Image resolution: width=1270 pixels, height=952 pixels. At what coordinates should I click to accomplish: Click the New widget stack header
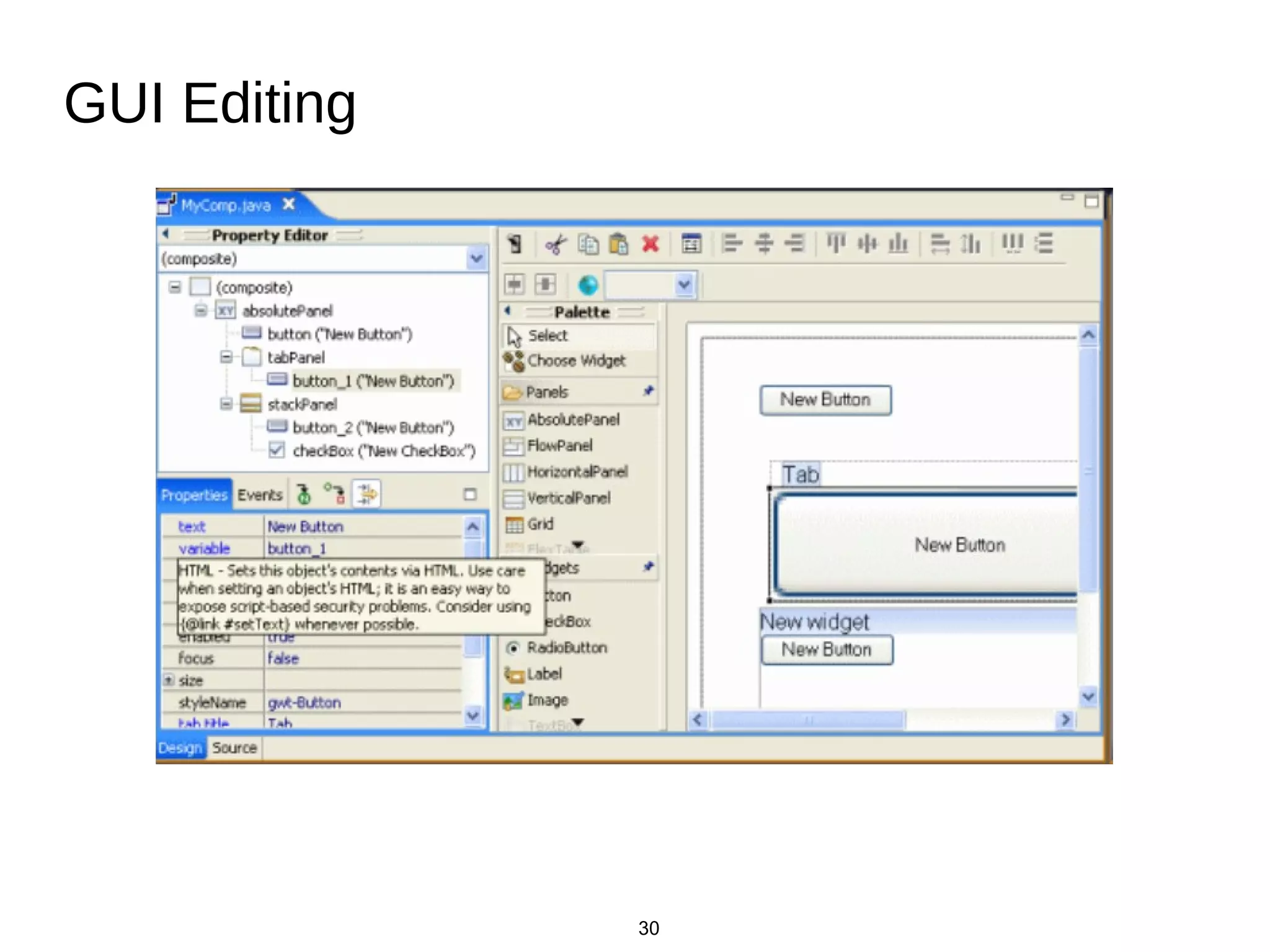(x=918, y=621)
